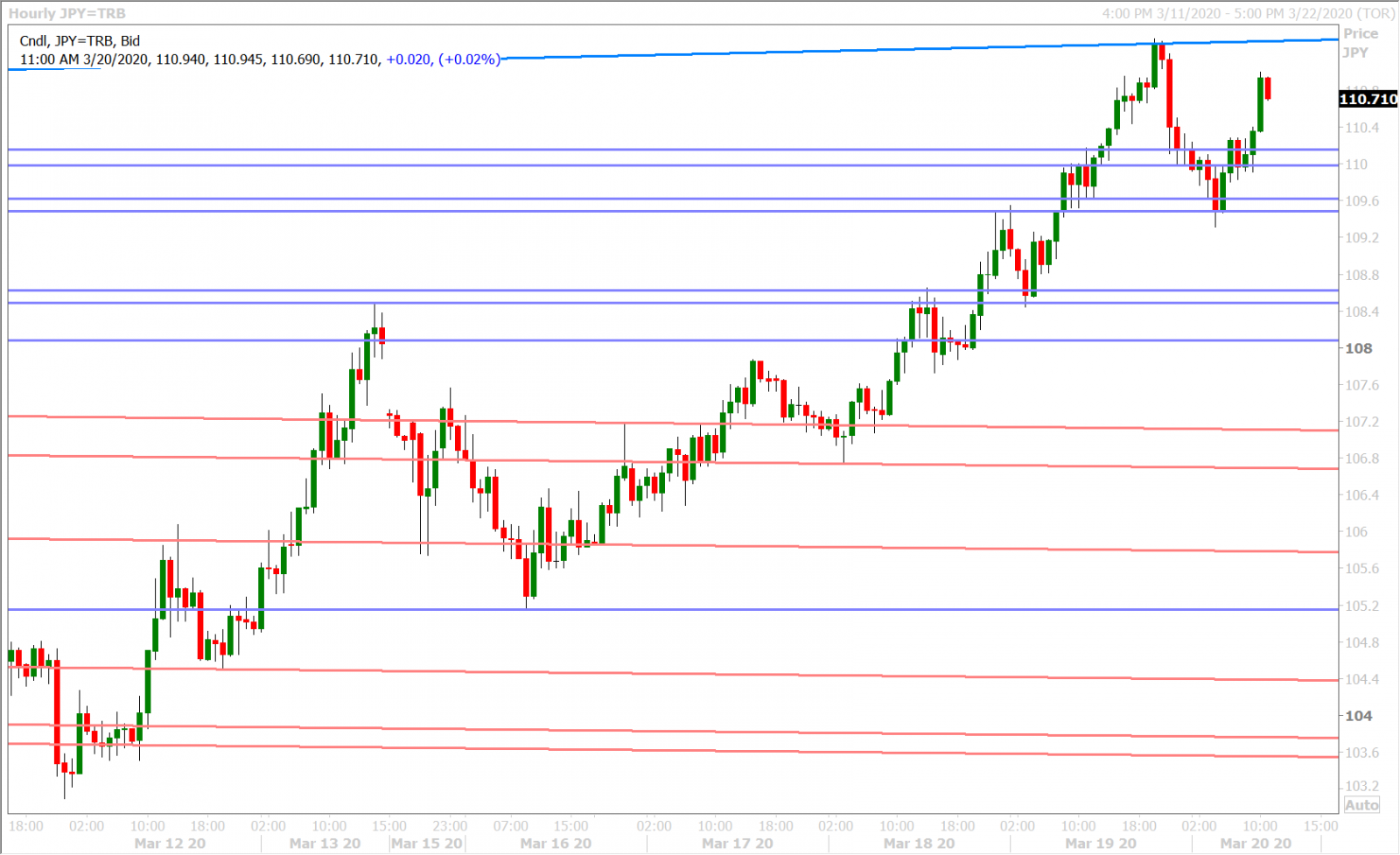This screenshot has height=855, width=1400.
Task: Click the Price JPY axis header
Action: 1360,43
